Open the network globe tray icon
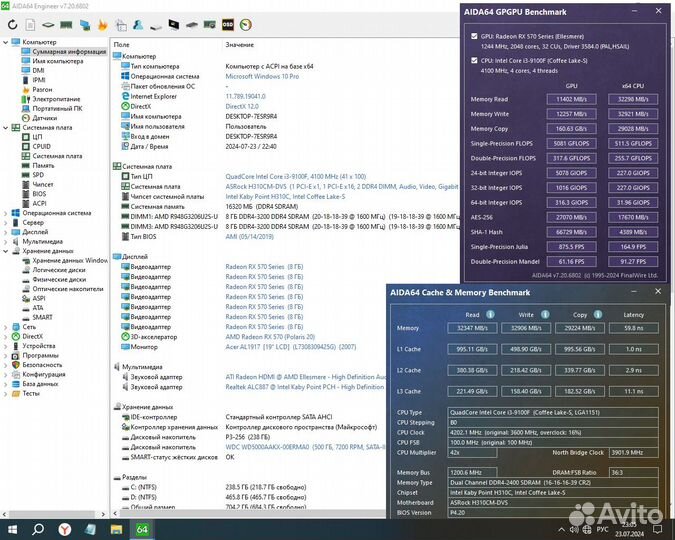Viewport: 675px width, 540px height. [x=587, y=530]
